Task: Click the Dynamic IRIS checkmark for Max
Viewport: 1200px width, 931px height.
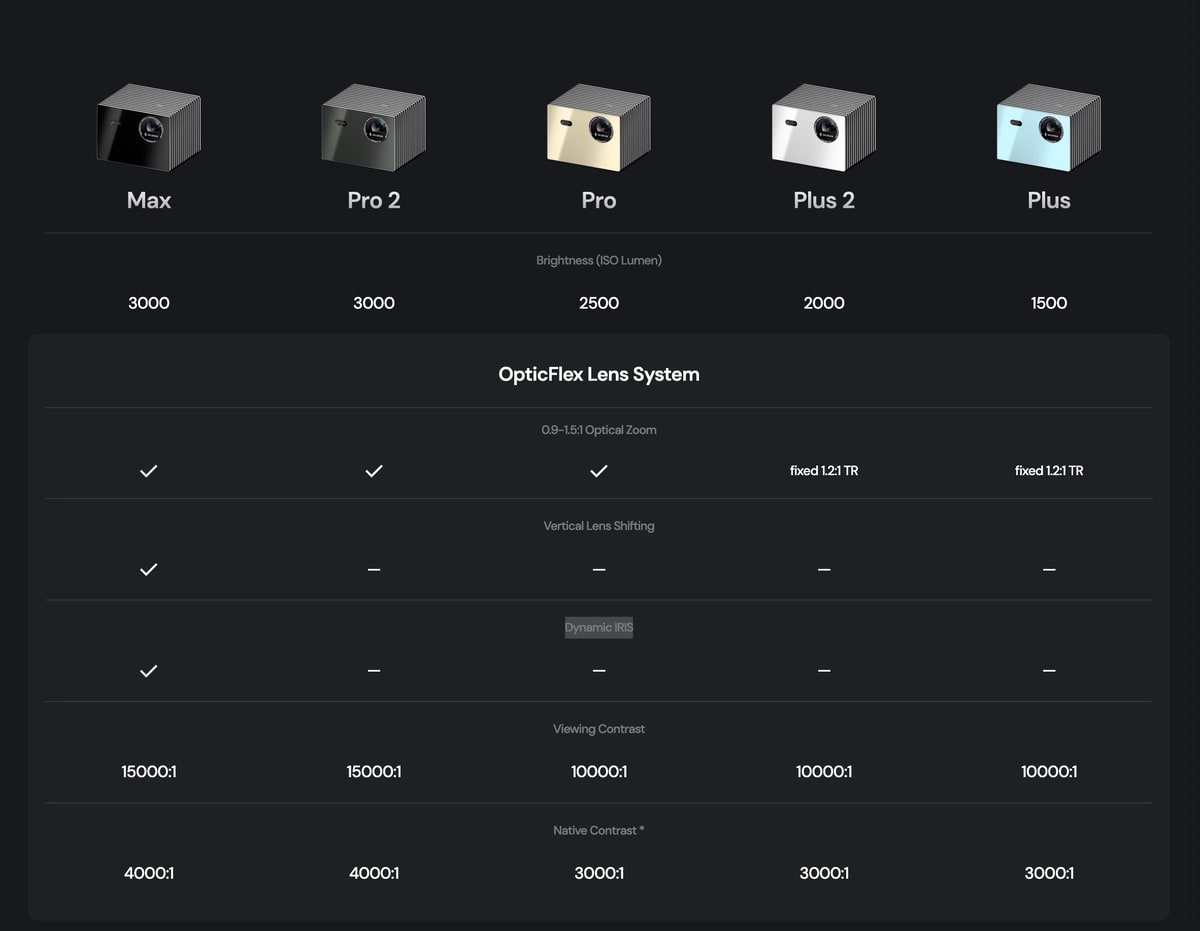Action: (149, 671)
